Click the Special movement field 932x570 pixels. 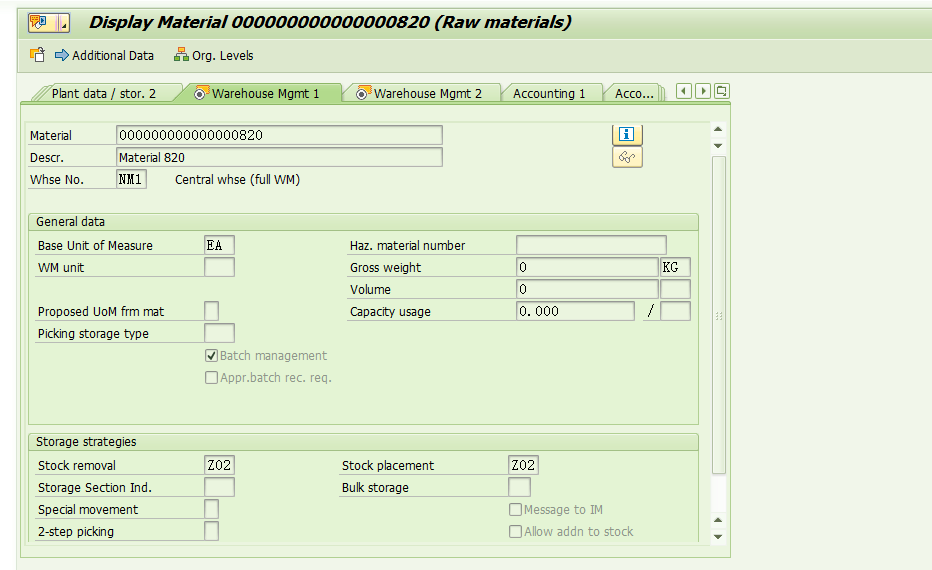[x=212, y=509]
